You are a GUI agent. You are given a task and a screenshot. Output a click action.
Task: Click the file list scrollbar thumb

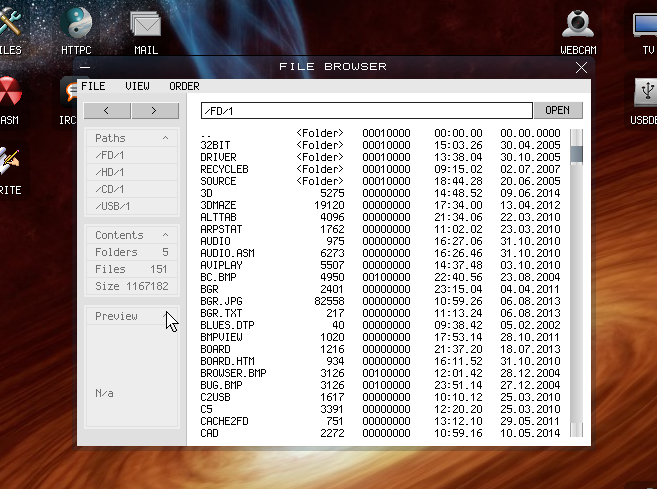coord(577,155)
